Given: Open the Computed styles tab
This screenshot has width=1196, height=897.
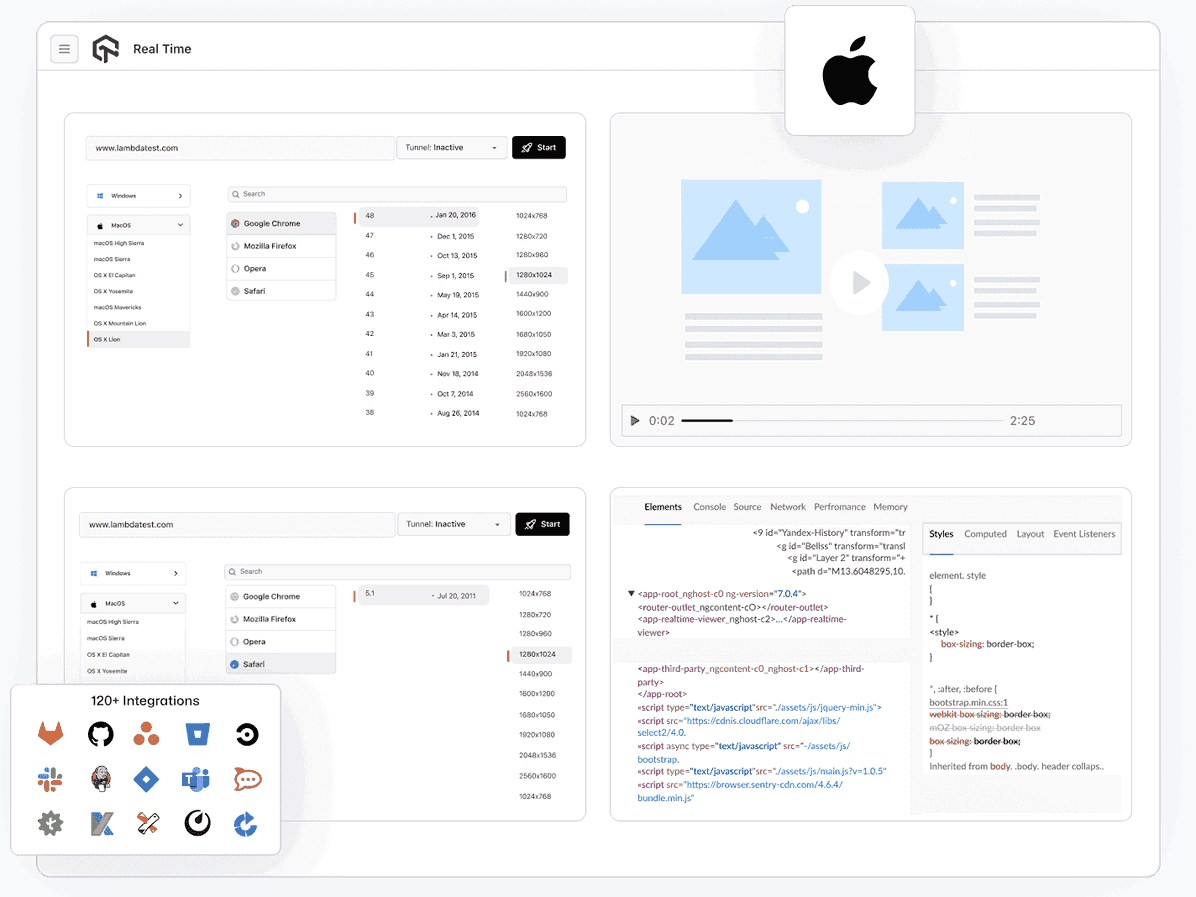Looking at the screenshot, I should coord(985,534).
